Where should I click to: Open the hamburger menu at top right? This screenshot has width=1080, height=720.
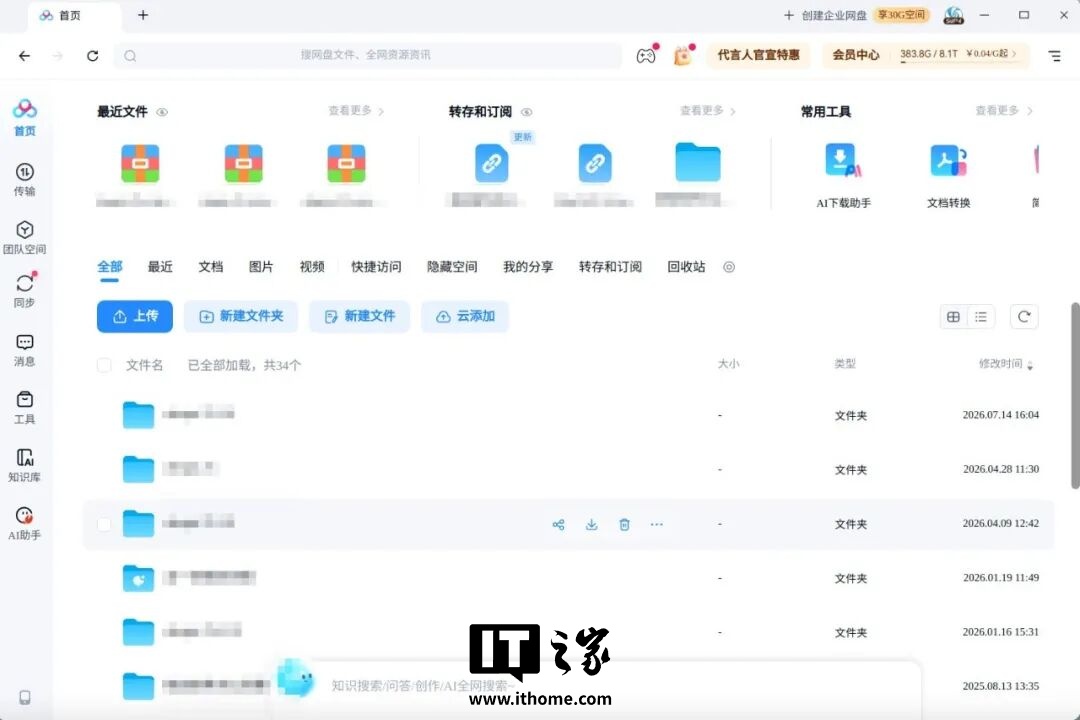pyautogui.click(x=1055, y=56)
